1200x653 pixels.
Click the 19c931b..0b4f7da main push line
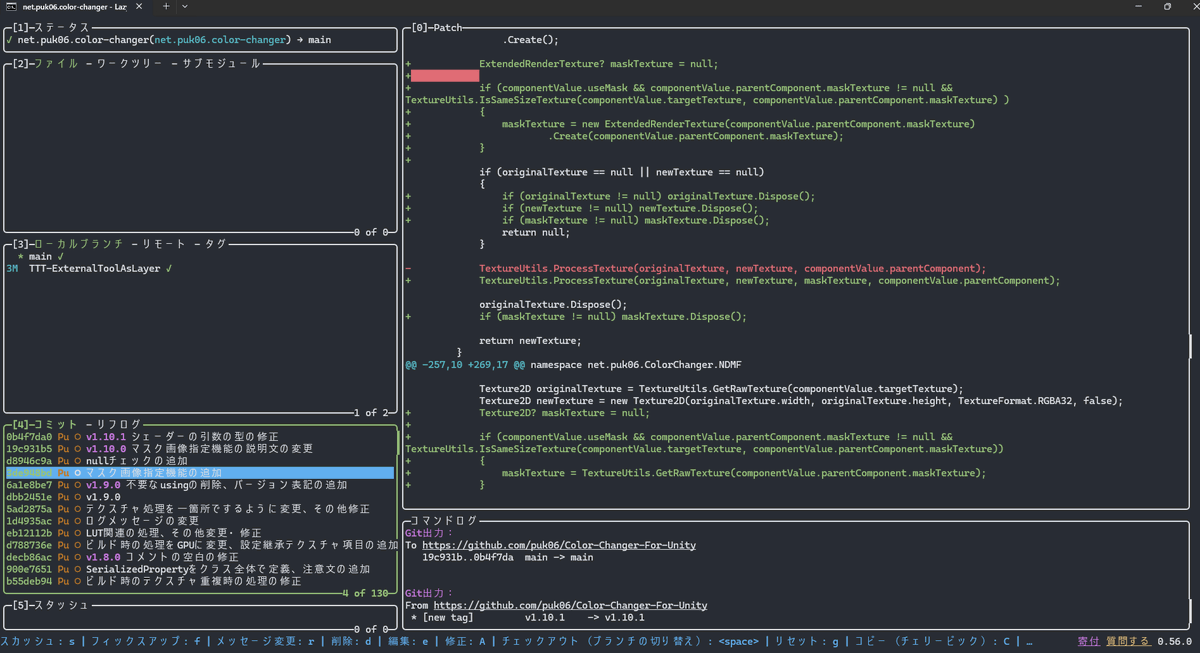(x=508, y=557)
